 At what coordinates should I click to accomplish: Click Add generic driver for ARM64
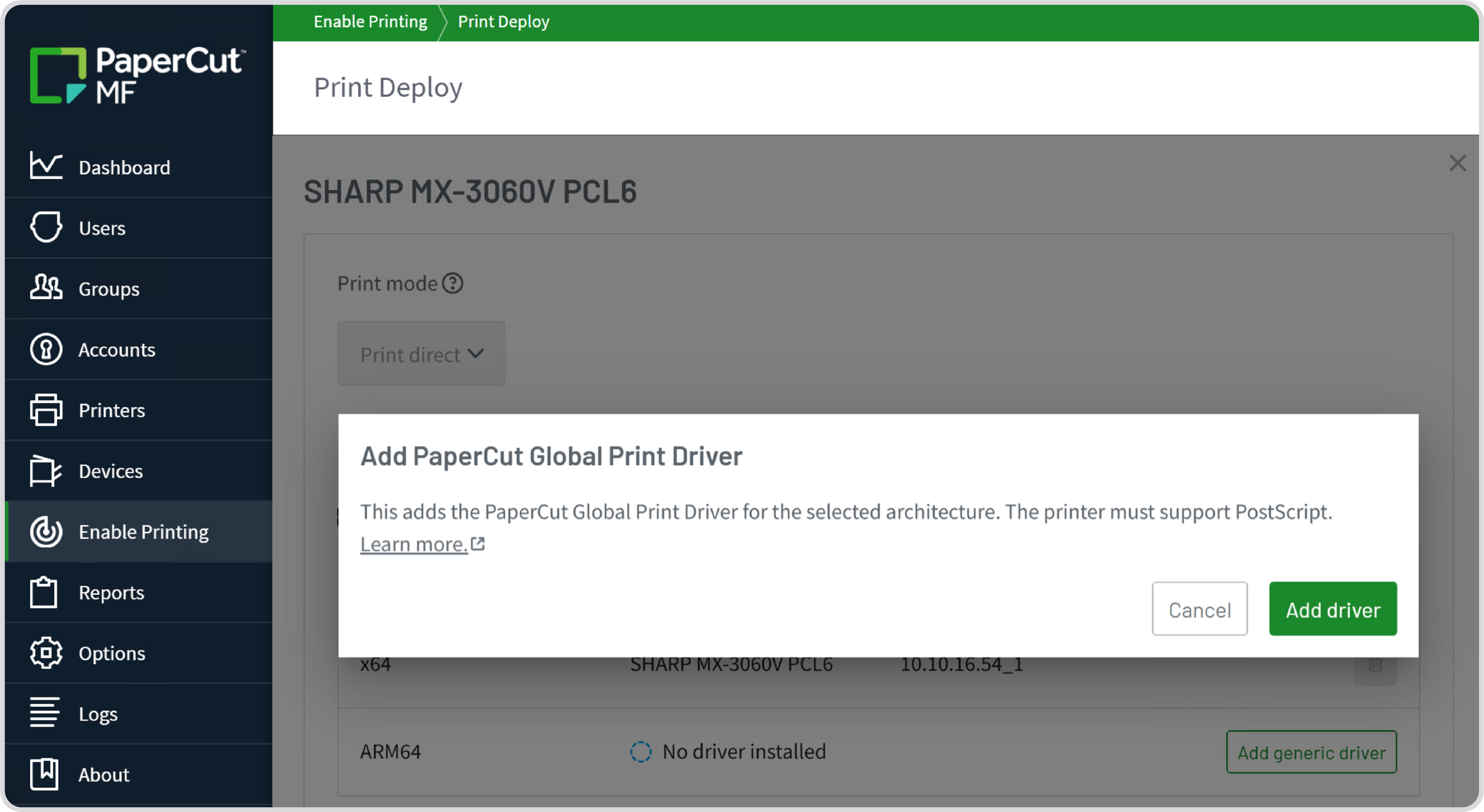(1311, 752)
